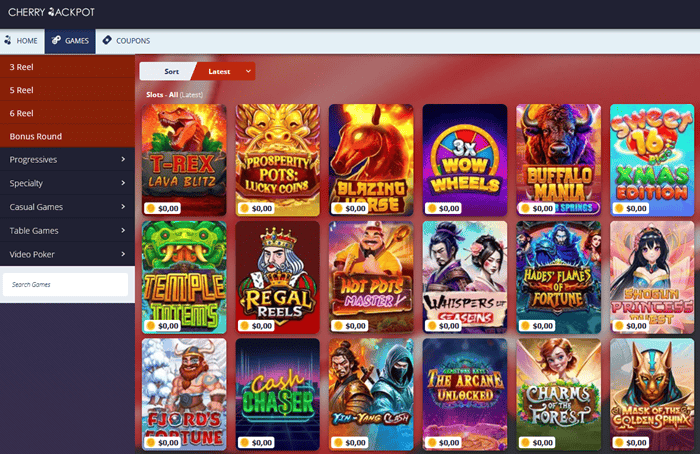700x454 pixels.
Task: Click the $0,00 value on Blazing Horse
Action: point(355,208)
